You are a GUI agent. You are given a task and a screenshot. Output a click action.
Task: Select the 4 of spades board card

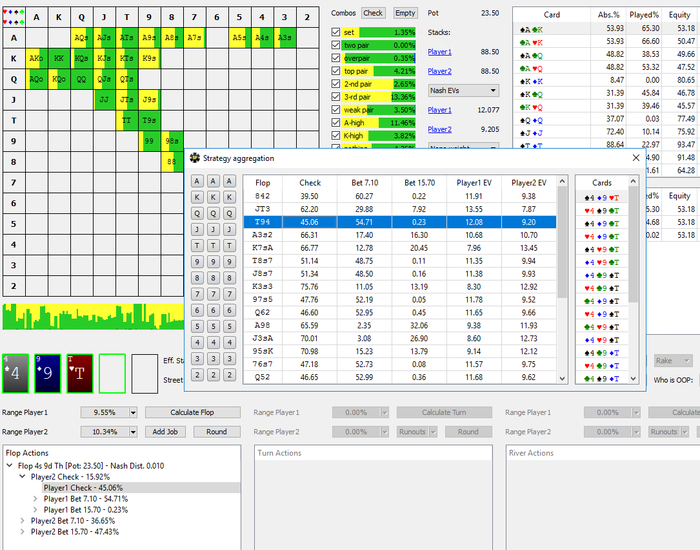[15, 373]
